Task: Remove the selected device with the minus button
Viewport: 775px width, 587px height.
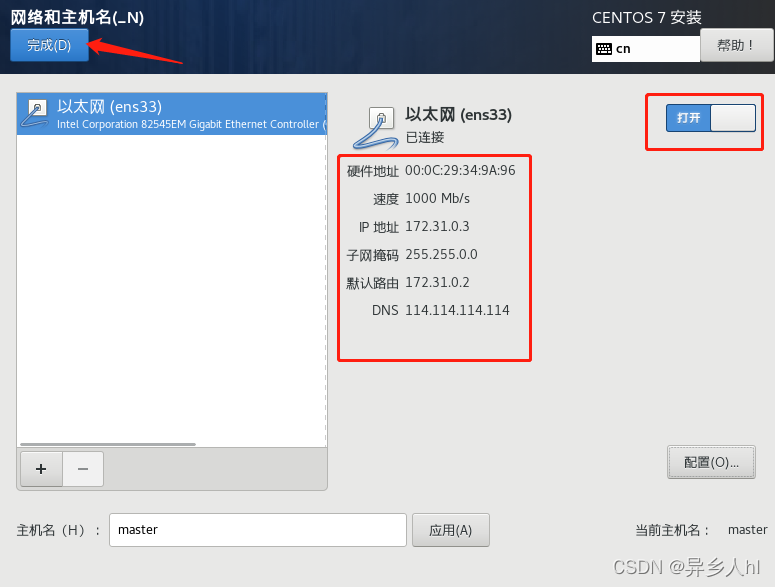Action: [x=83, y=469]
